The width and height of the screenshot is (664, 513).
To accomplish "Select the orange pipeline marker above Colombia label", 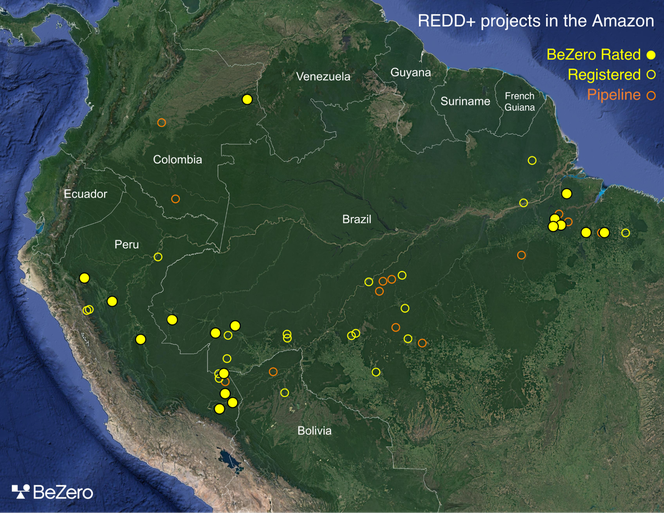I will 161,123.
